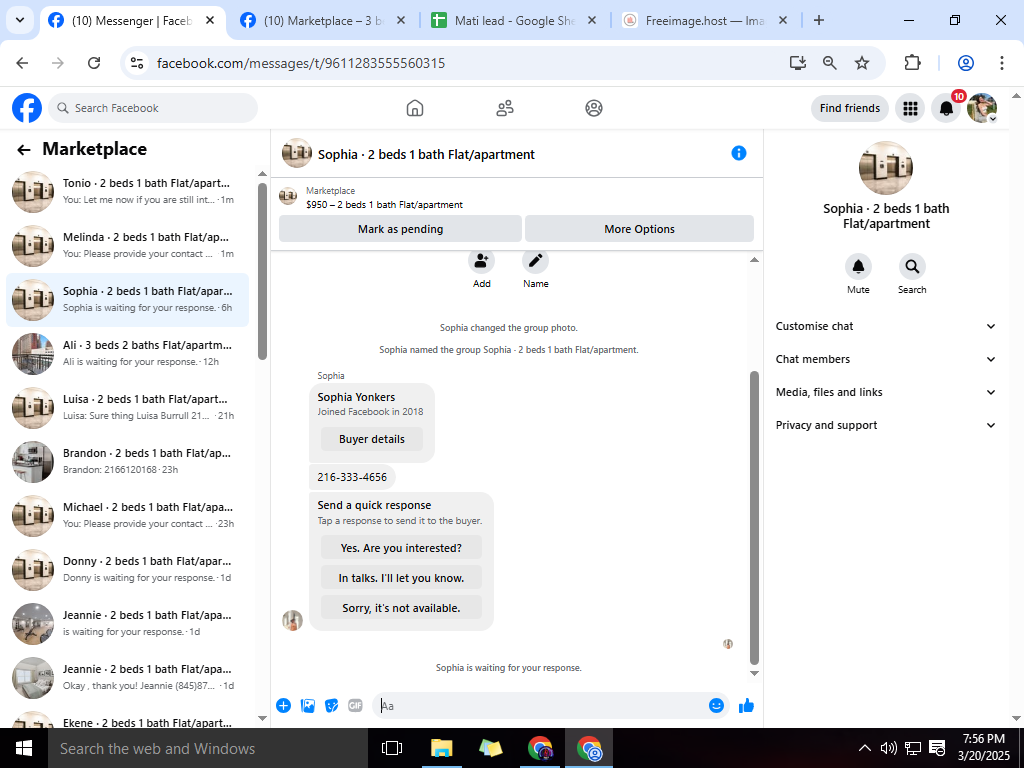Open Ali's 3 beds 2 baths conversation
The height and width of the screenshot is (768, 1024).
127,353
